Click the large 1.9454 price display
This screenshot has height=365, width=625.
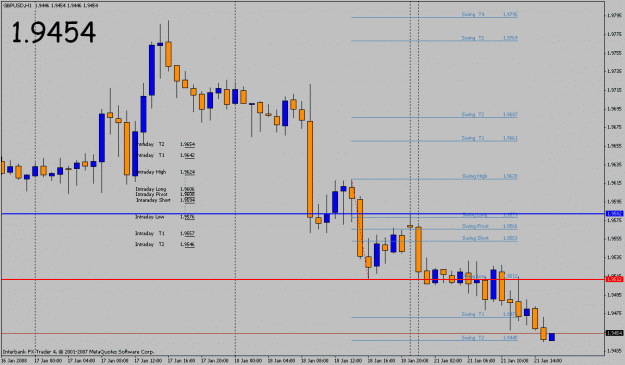tap(53, 32)
